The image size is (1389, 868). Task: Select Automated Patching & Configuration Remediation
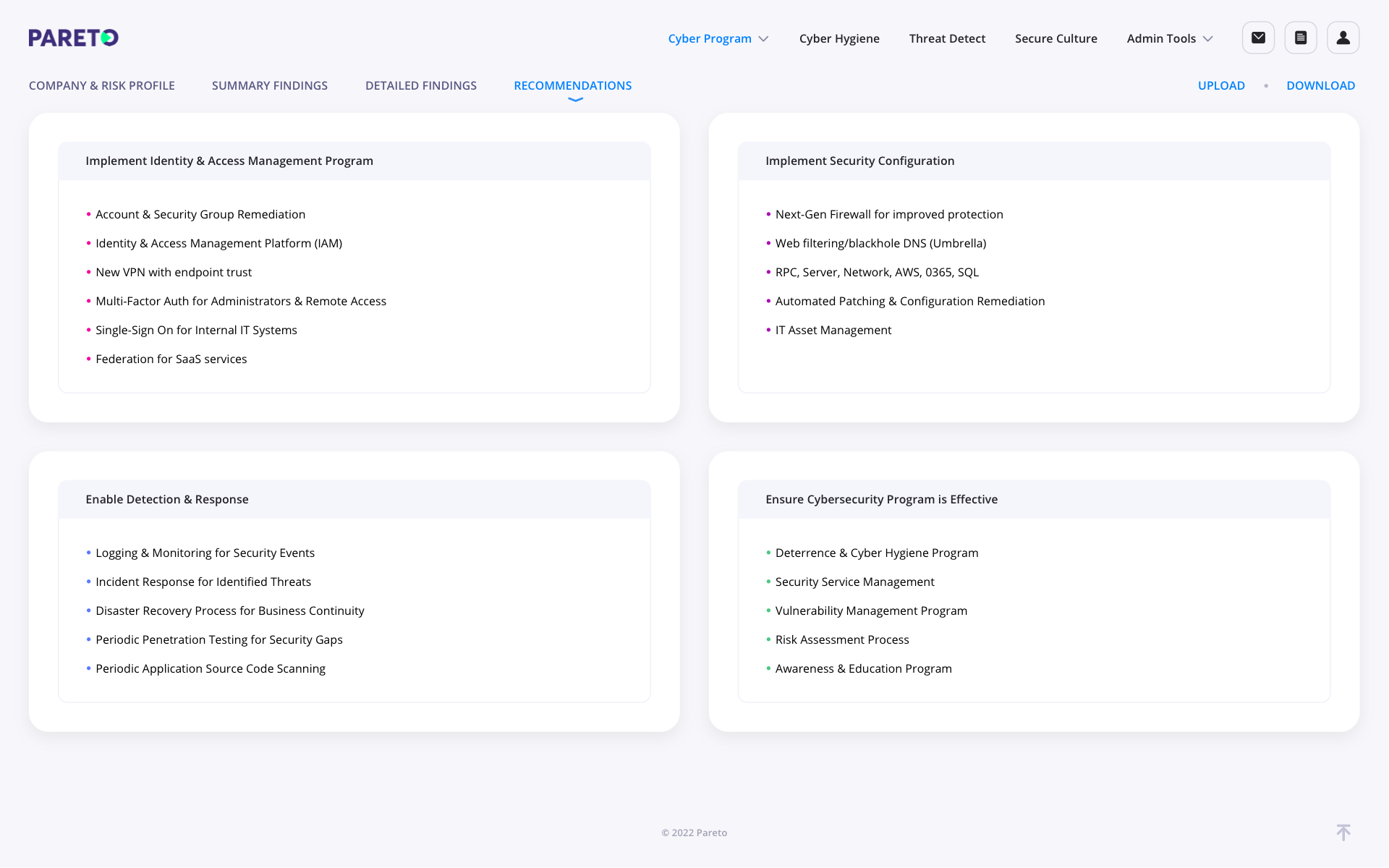point(910,301)
